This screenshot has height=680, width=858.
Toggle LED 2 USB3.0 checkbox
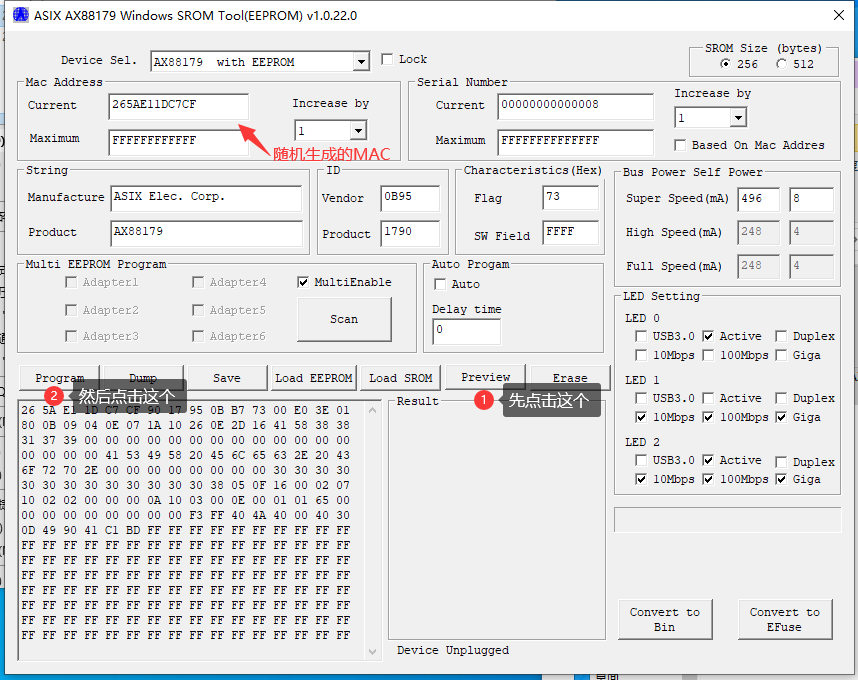point(641,460)
